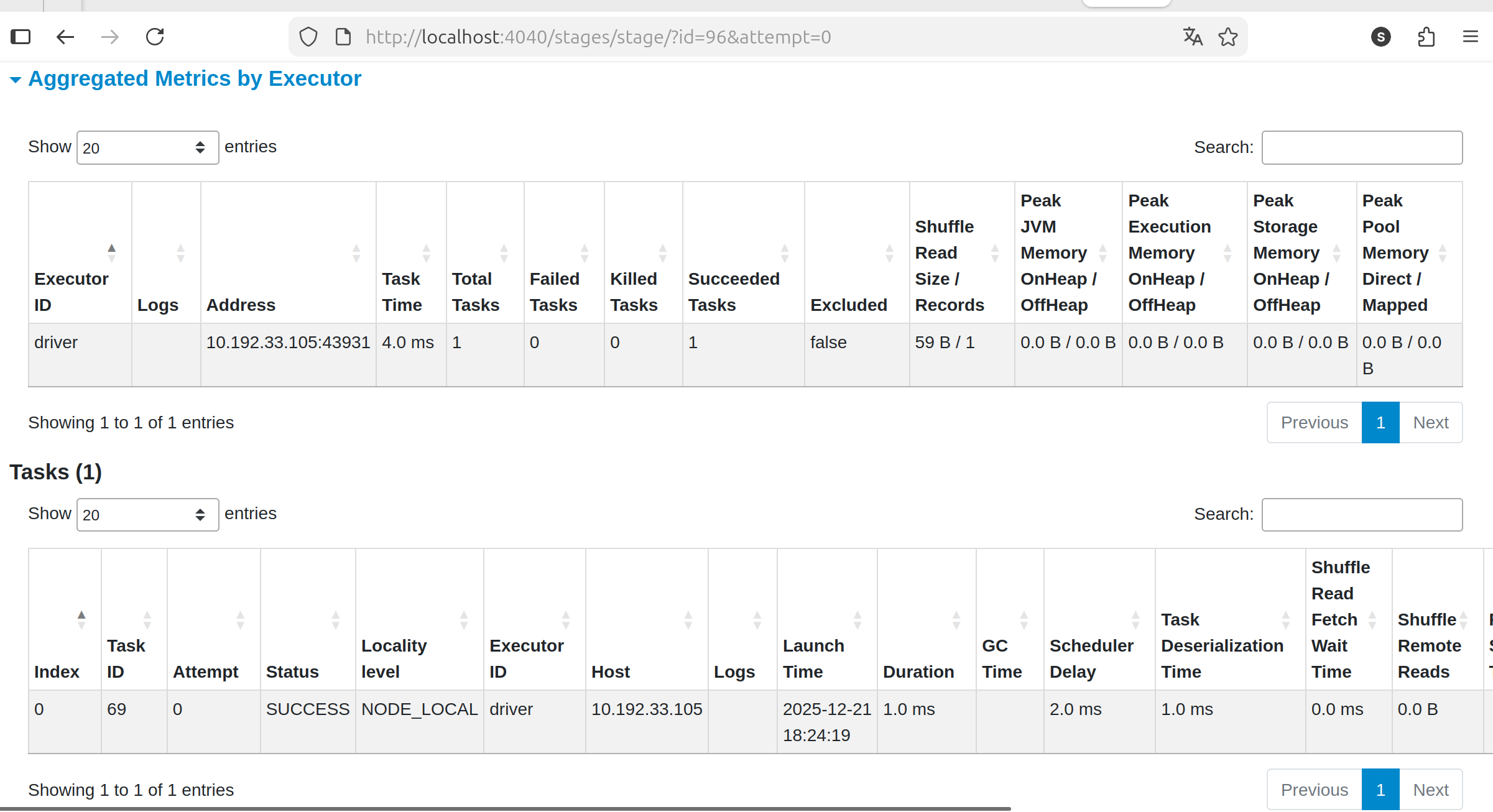Open the extensions puzzle icon
The width and height of the screenshot is (1493, 812).
pyautogui.click(x=1426, y=37)
